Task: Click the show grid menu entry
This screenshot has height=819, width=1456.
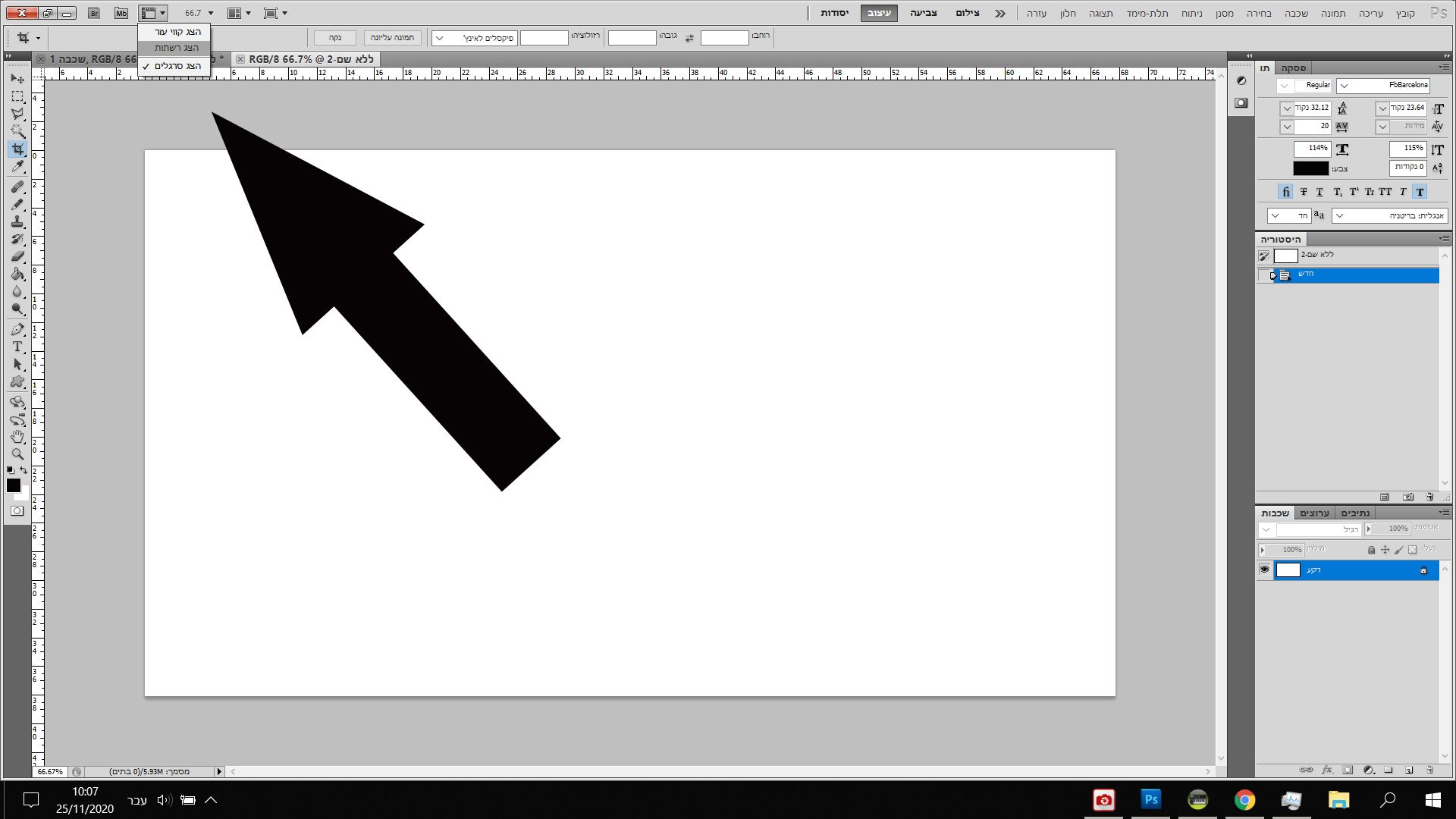Action: [176, 48]
